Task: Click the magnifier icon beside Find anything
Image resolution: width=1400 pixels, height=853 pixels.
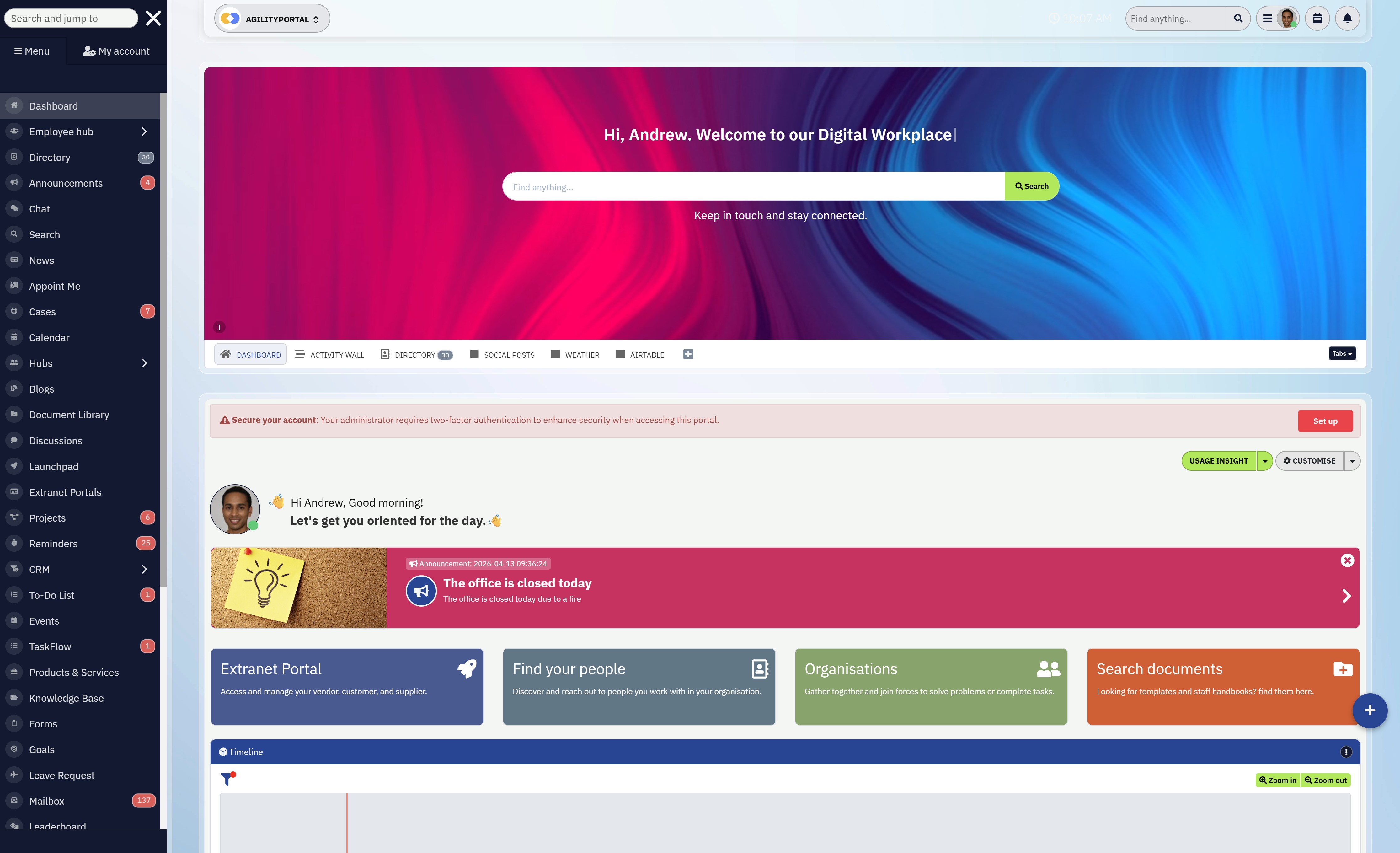Action: pyautogui.click(x=1237, y=19)
